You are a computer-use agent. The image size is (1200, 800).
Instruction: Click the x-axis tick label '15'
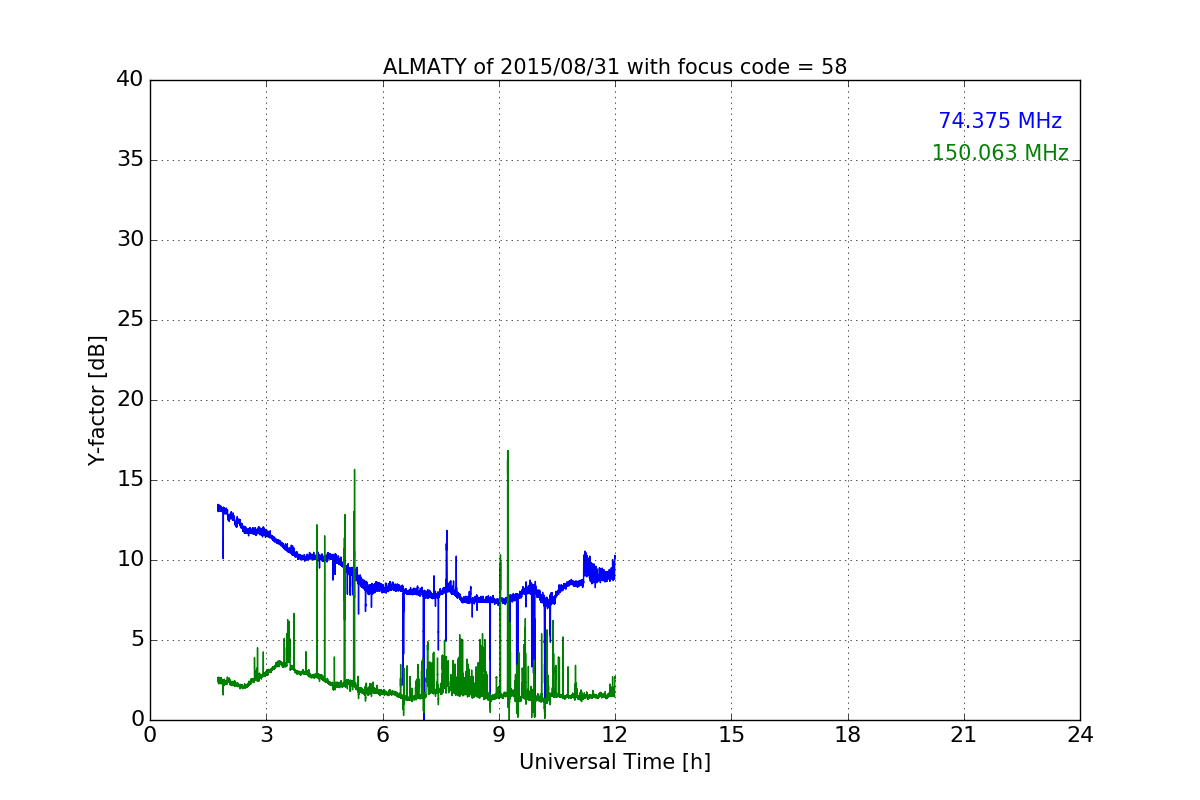731,735
